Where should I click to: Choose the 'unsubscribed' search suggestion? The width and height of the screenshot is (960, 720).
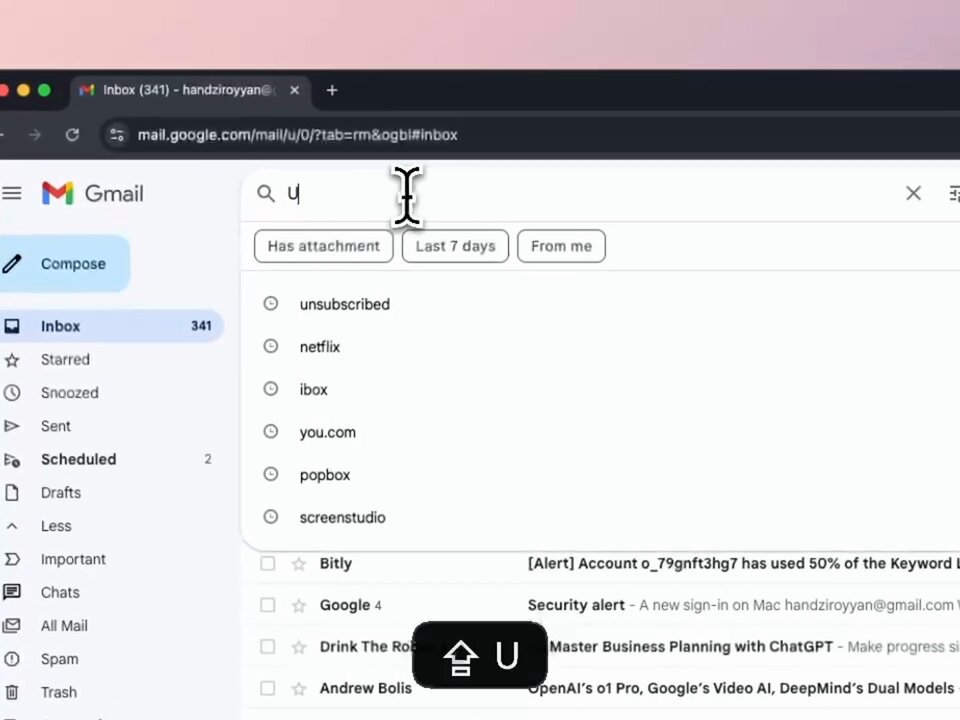click(x=345, y=304)
